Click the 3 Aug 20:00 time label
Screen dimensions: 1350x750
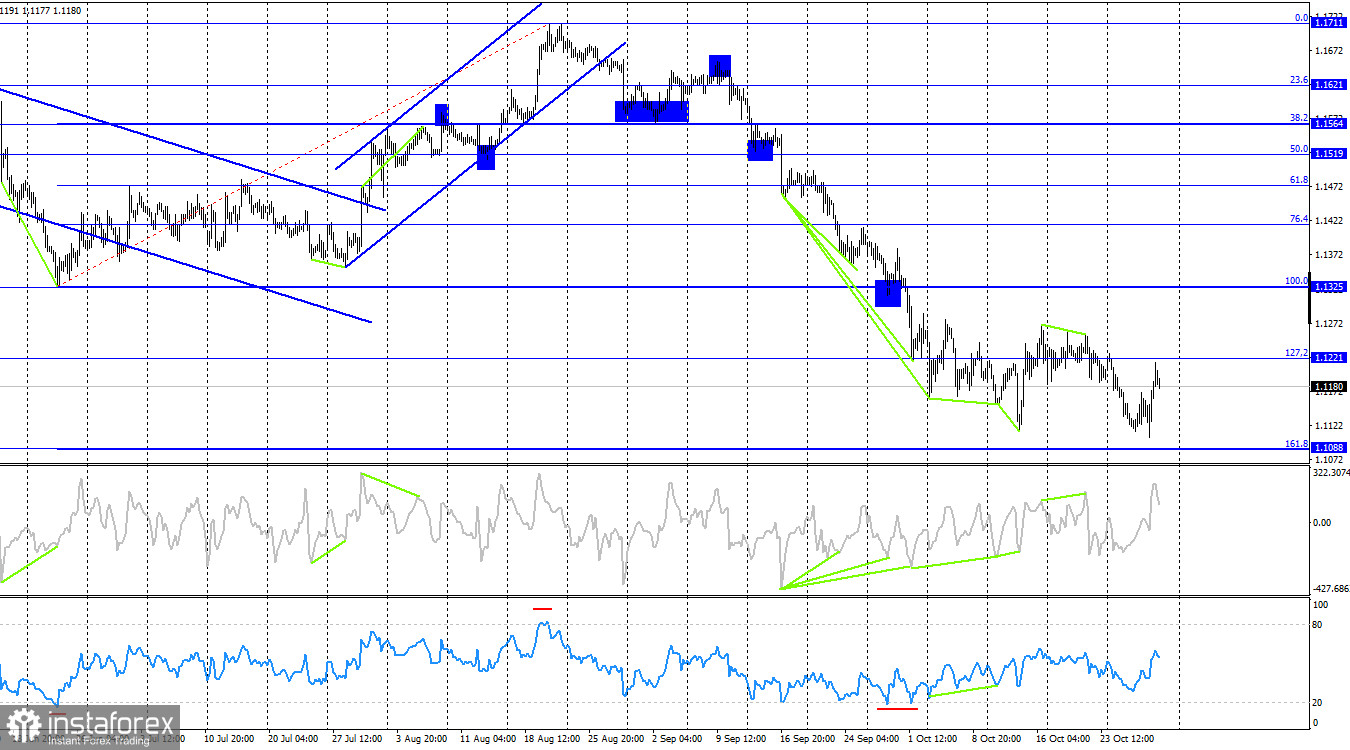(x=423, y=738)
